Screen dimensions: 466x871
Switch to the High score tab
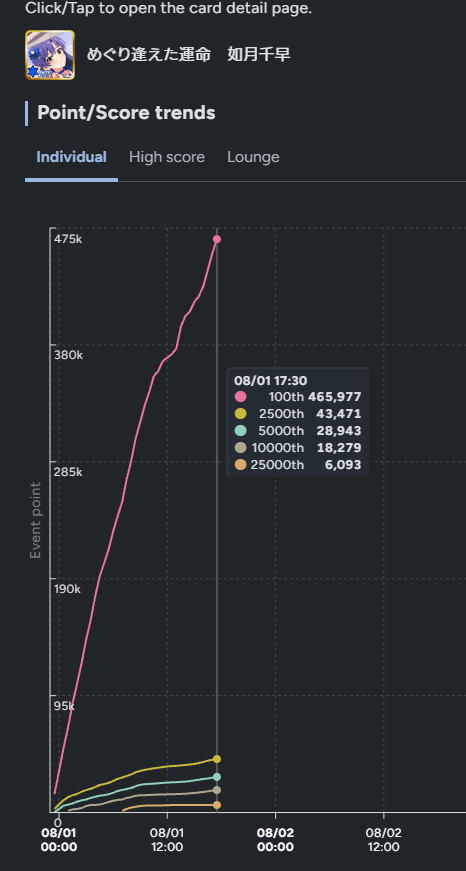pyautogui.click(x=167, y=157)
